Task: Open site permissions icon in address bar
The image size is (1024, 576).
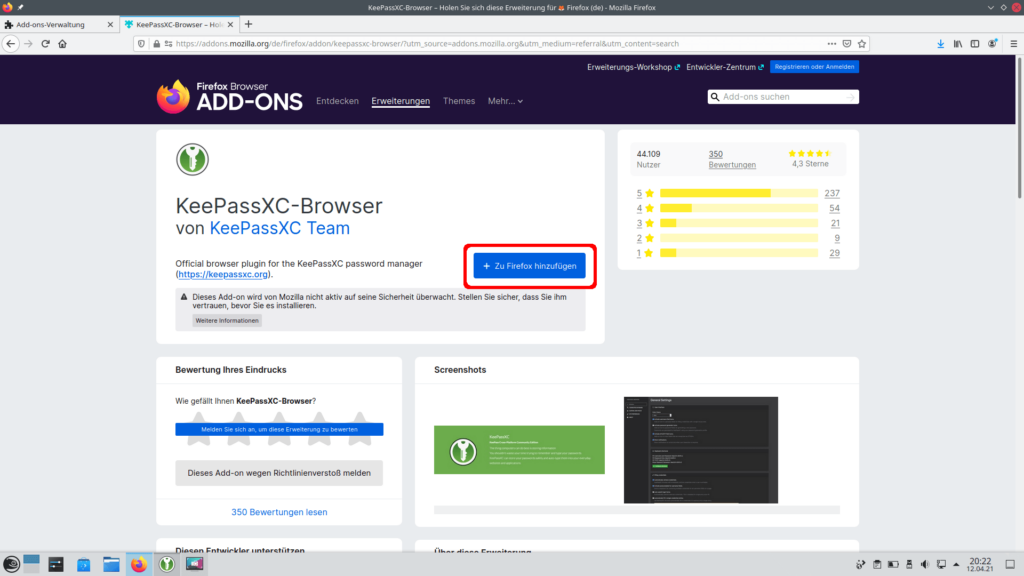Action: tap(168, 44)
